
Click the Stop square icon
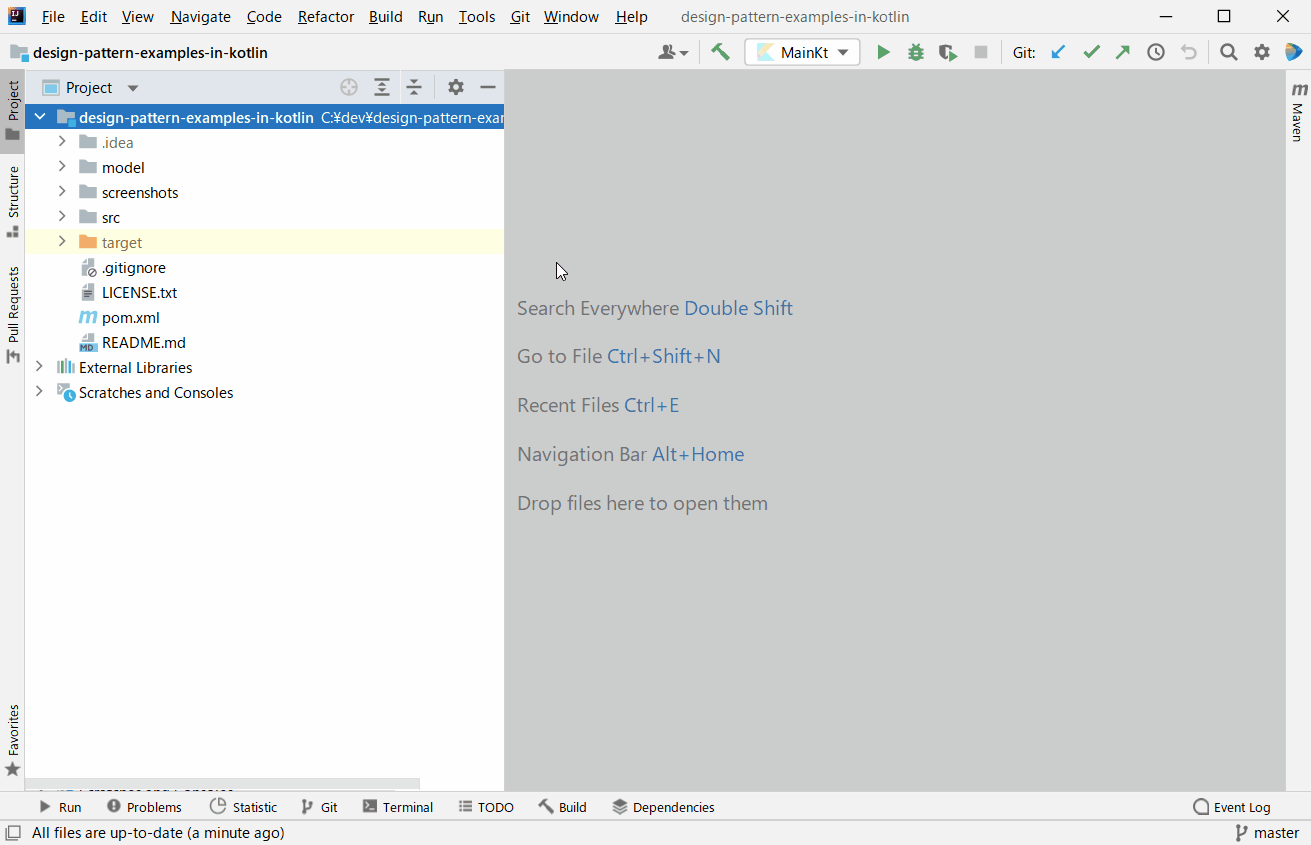[981, 52]
